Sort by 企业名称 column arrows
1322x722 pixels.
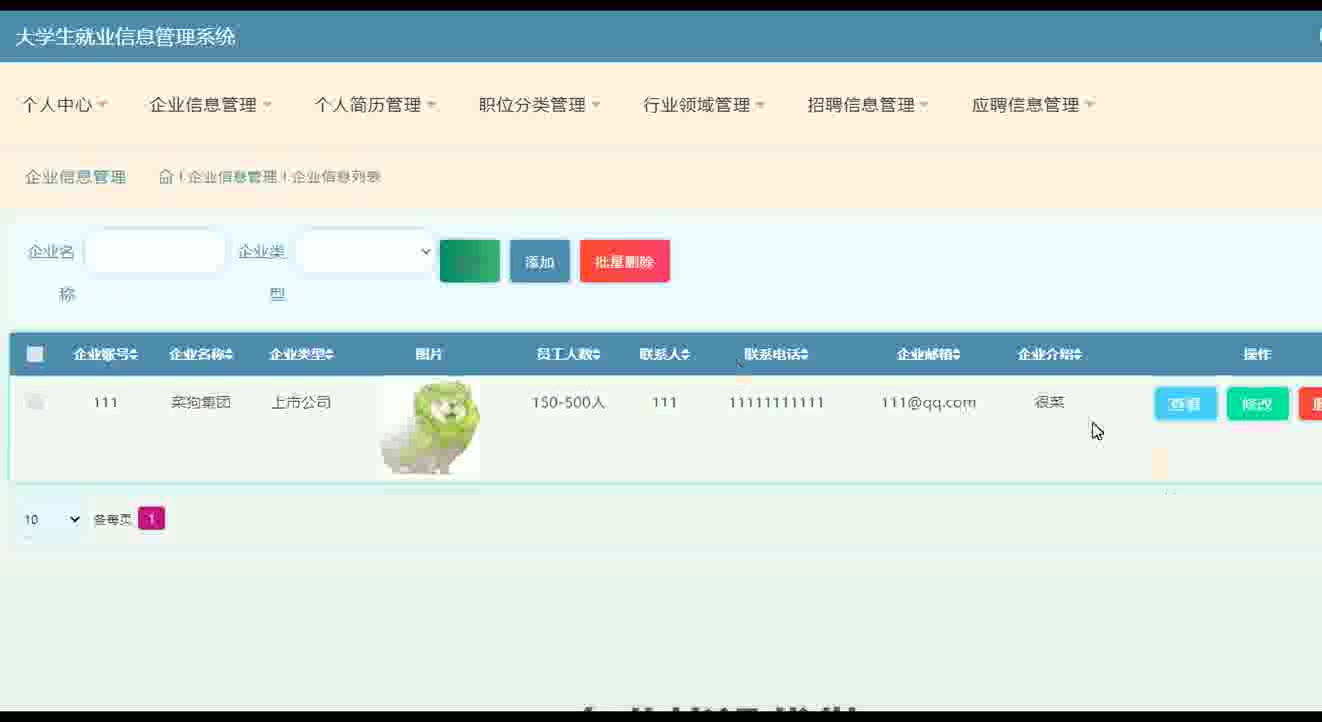tap(229, 354)
